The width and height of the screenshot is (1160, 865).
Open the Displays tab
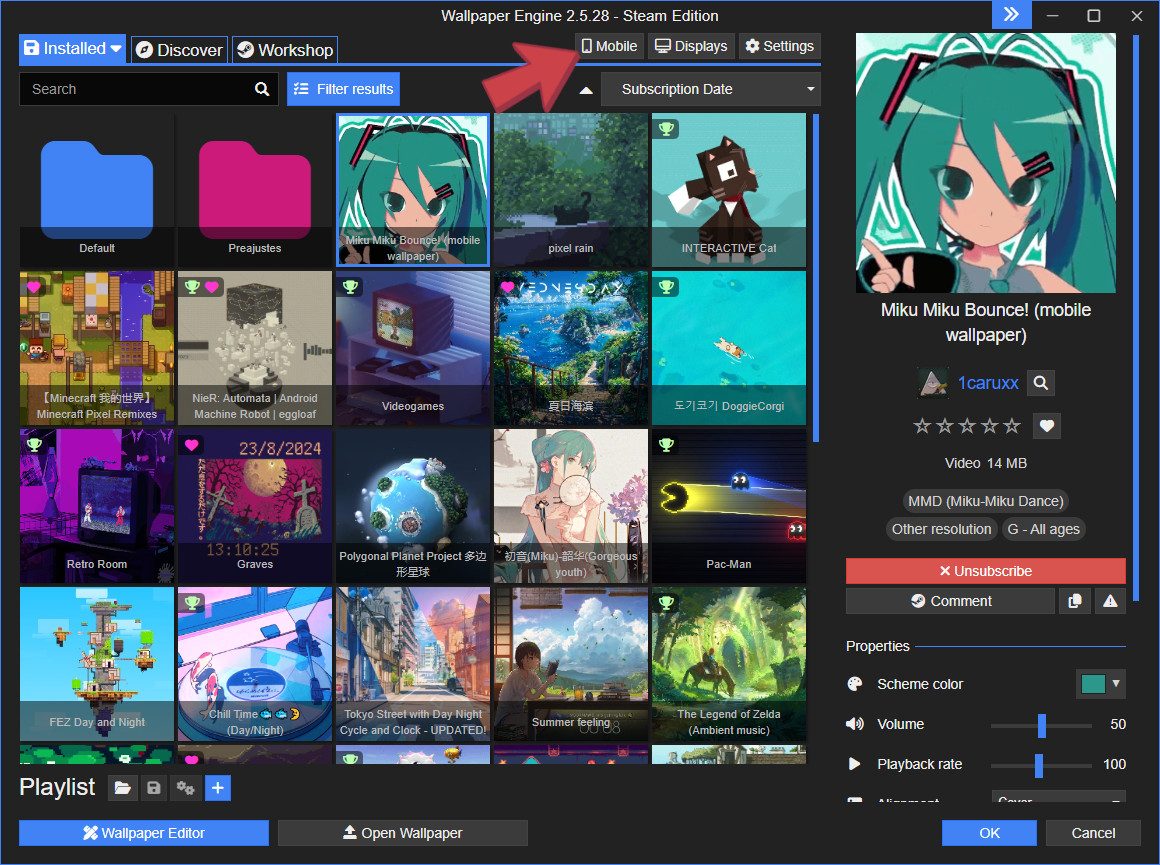692,46
